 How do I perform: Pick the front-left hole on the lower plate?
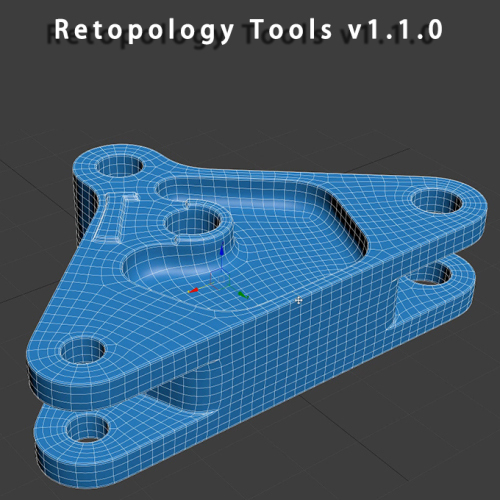coord(87,429)
